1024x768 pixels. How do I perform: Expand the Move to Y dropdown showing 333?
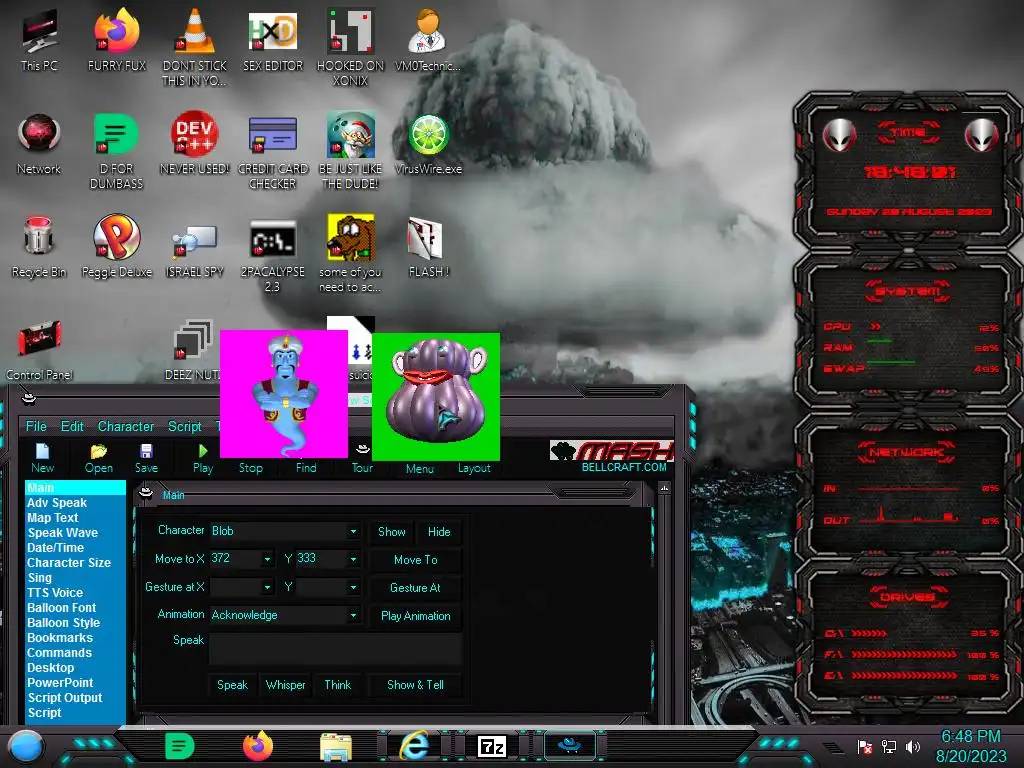click(353, 559)
